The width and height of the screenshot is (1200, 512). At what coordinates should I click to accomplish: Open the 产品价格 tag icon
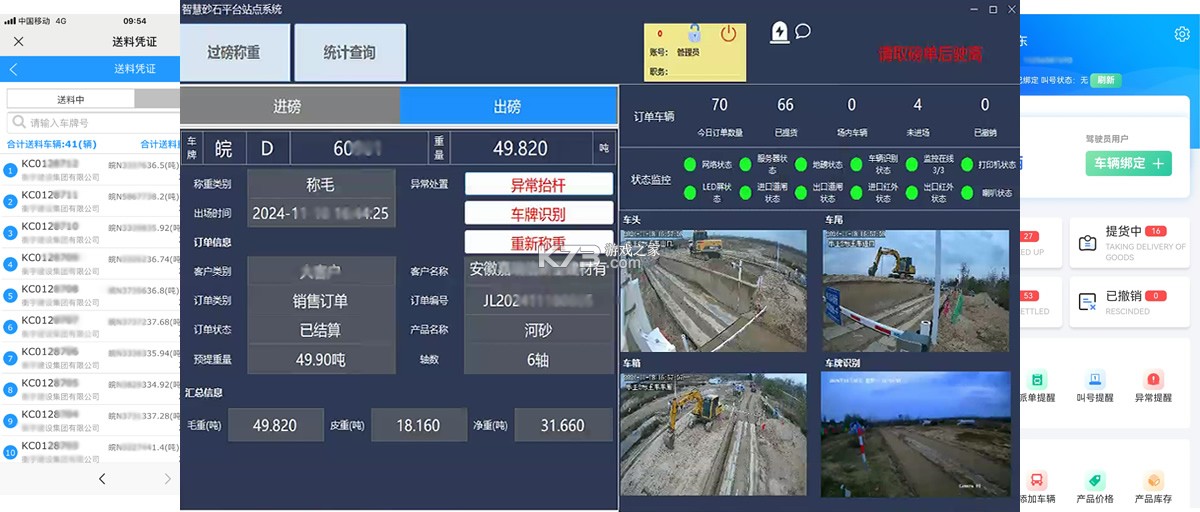(1096, 480)
